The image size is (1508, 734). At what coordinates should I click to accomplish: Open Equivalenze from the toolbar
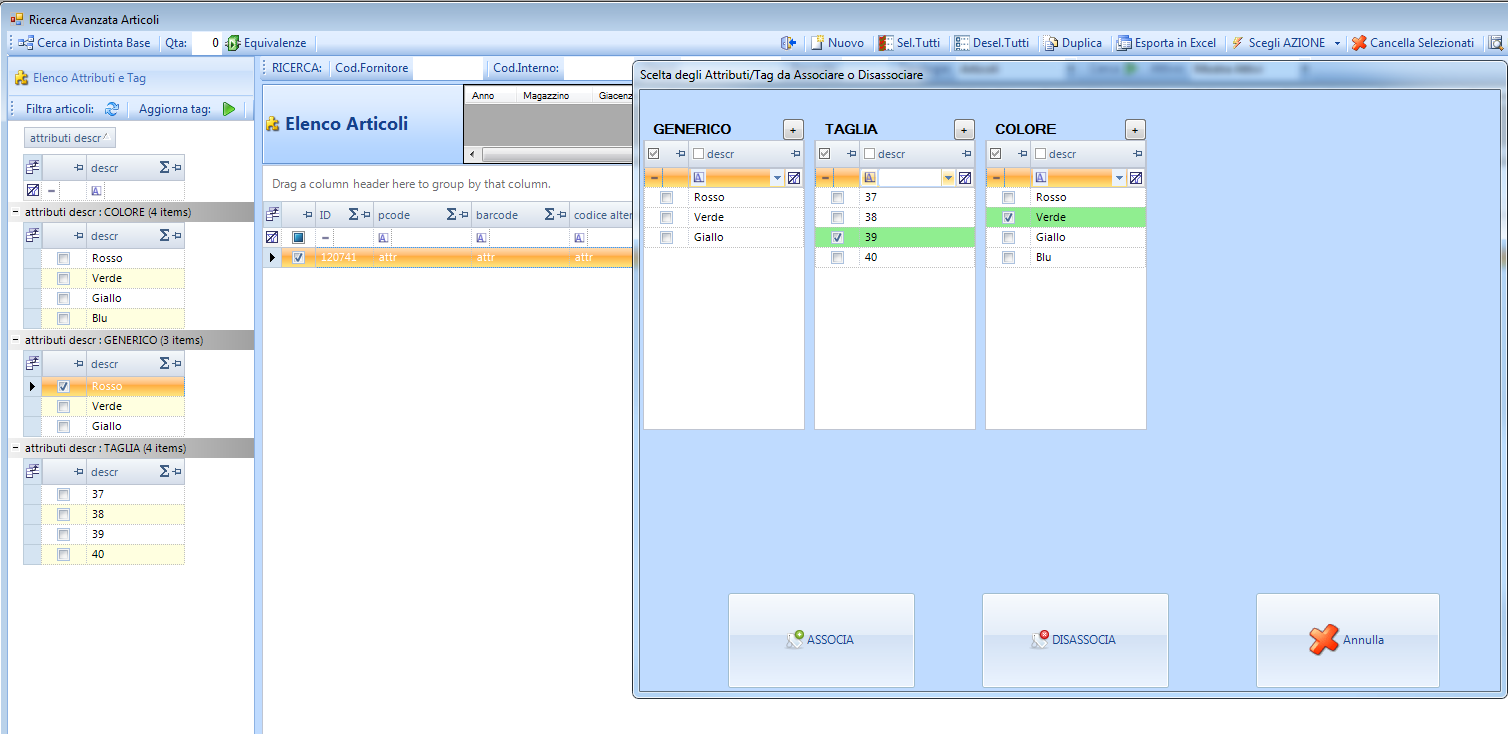point(266,43)
